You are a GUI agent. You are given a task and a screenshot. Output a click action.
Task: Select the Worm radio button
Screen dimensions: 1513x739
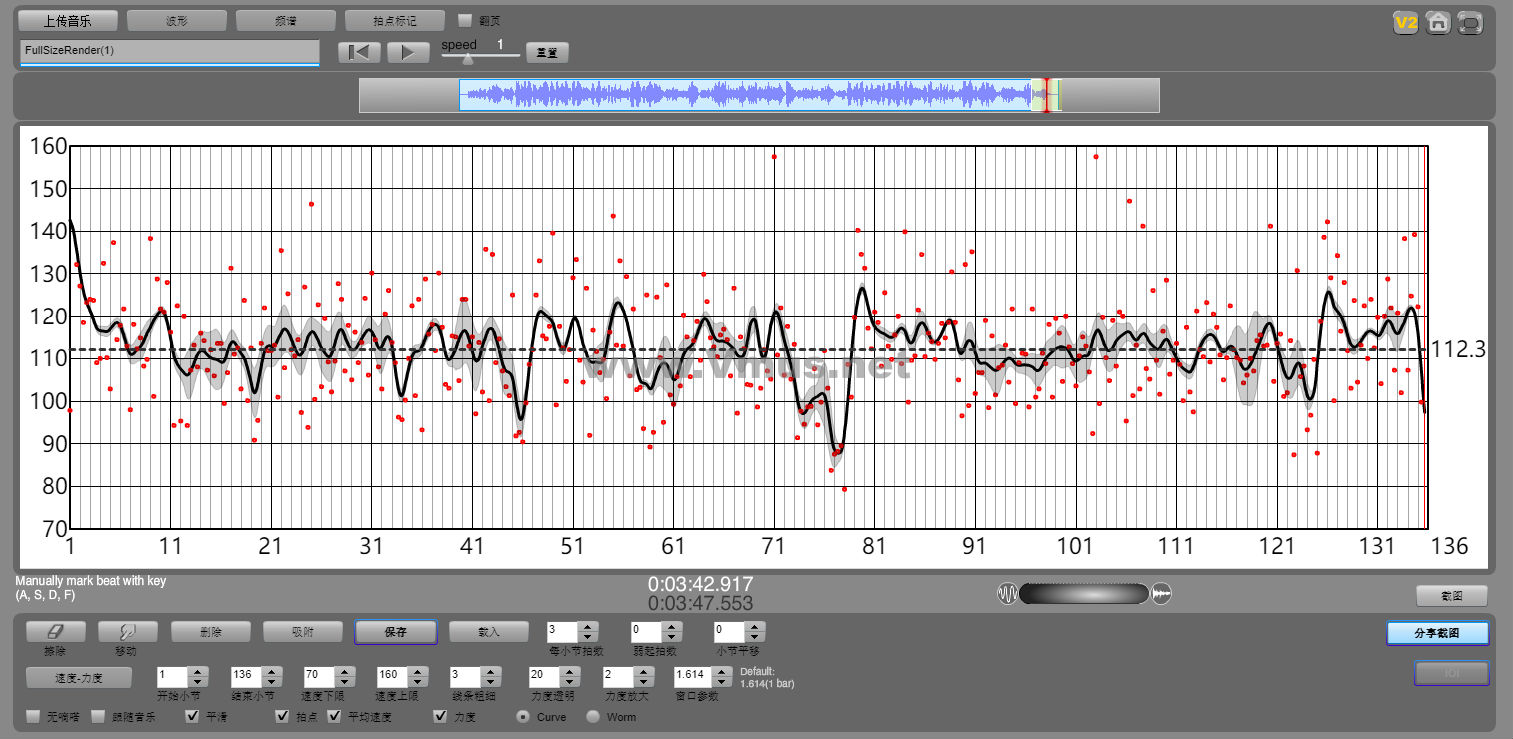593,716
